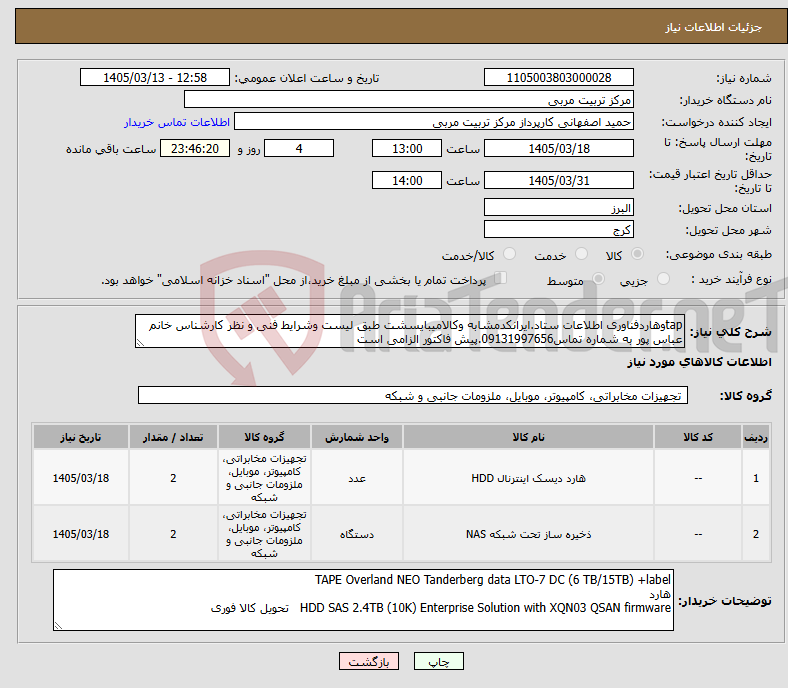Click the ذخیره ساز تحت شبکه NAS cell
The image size is (788, 688).
coord(528,534)
